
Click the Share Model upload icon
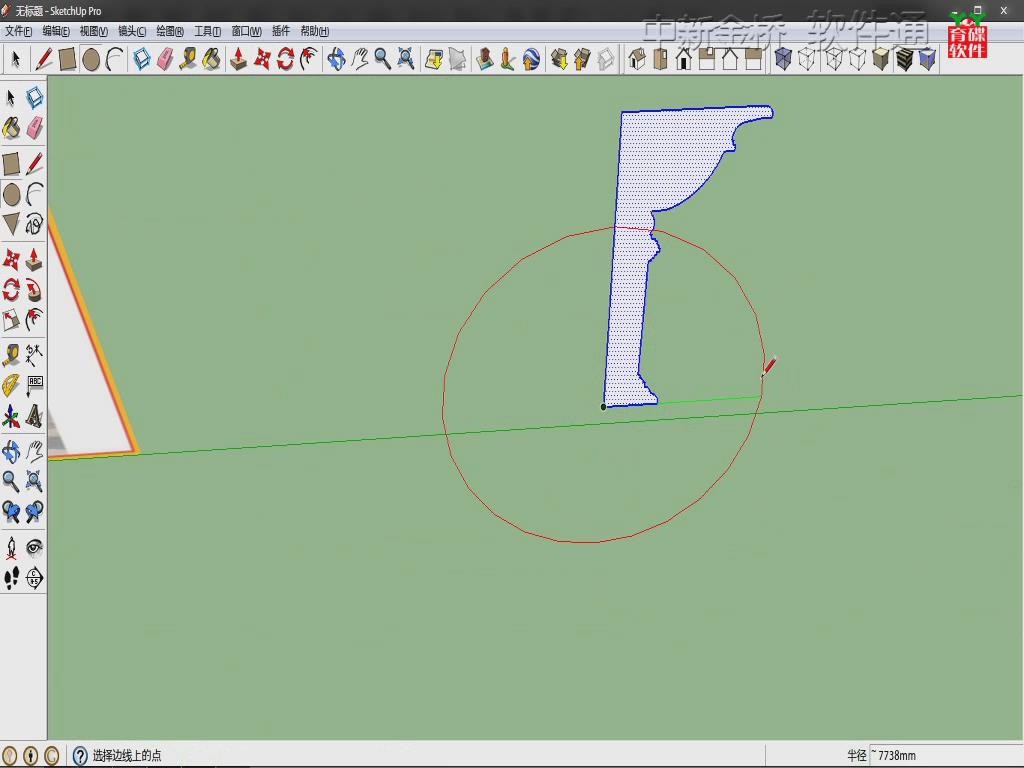pyautogui.click(x=583, y=59)
